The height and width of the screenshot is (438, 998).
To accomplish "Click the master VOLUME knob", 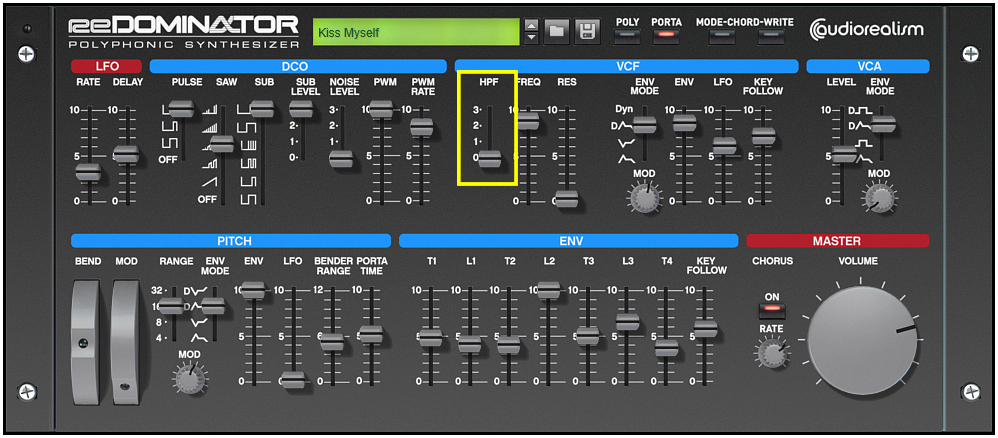I will pos(862,341).
